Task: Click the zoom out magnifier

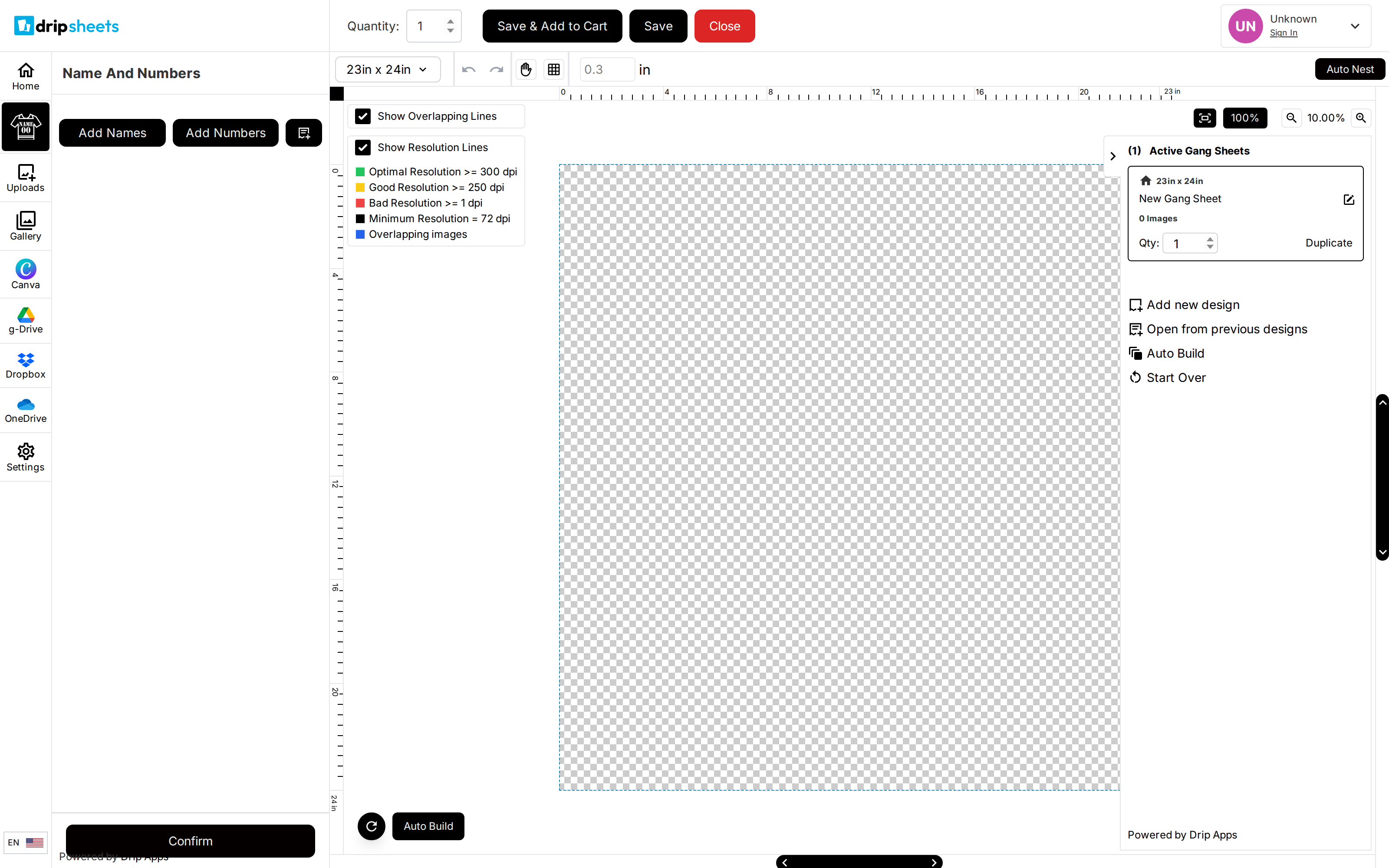Action: point(1291,118)
